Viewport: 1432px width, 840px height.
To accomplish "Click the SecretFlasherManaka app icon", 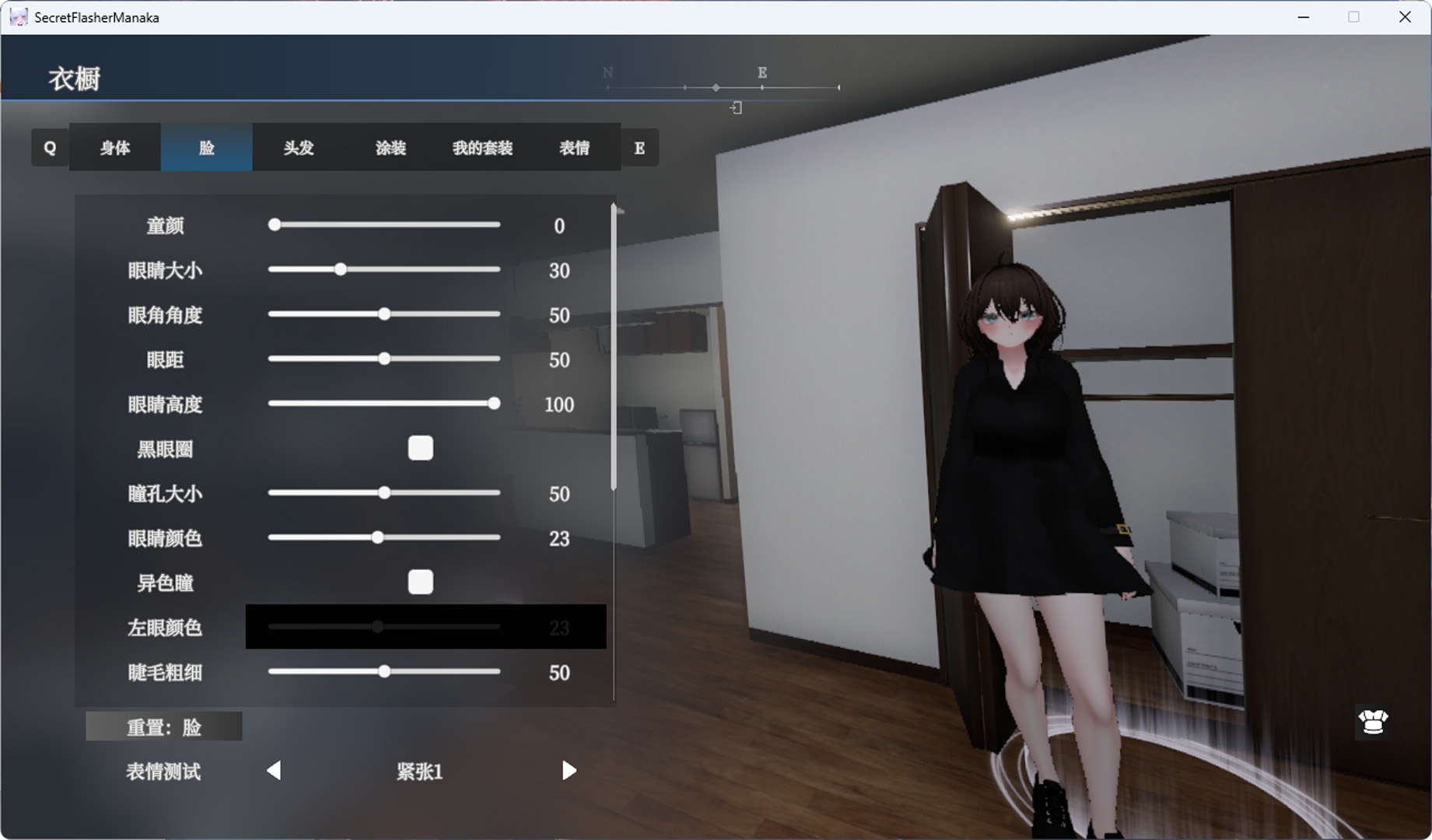I will 18,17.
